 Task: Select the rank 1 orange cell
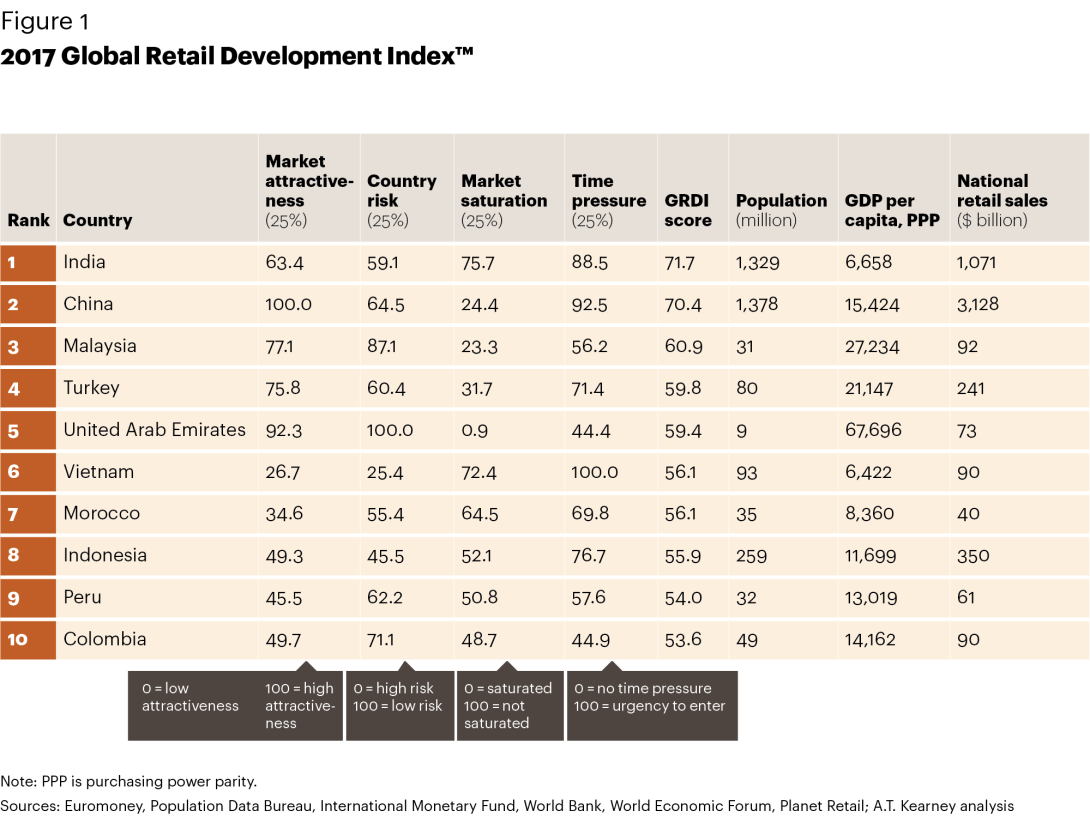click(28, 263)
